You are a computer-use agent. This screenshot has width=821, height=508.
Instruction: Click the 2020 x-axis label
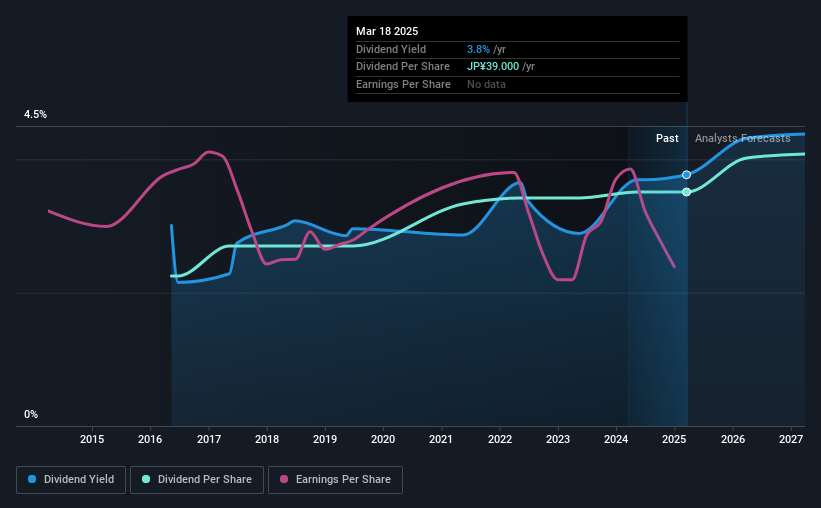click(x=383, y=439)
